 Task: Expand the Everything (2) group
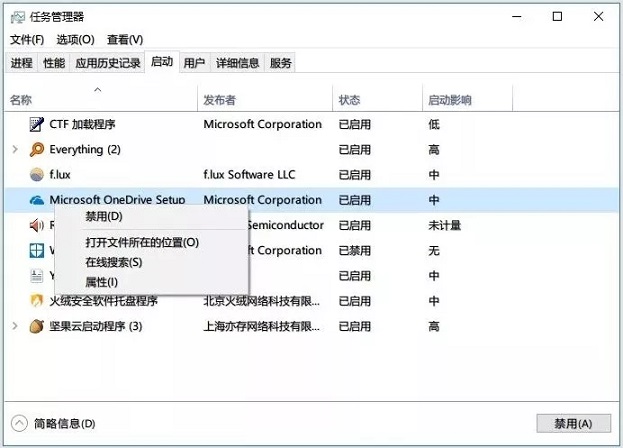click(14, 150)
